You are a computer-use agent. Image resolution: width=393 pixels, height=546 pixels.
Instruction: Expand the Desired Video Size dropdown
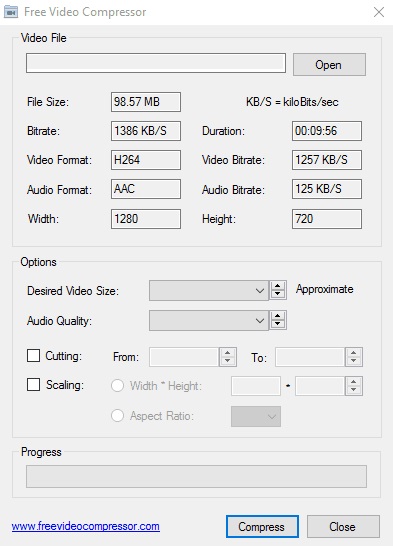tap(209, 290)
